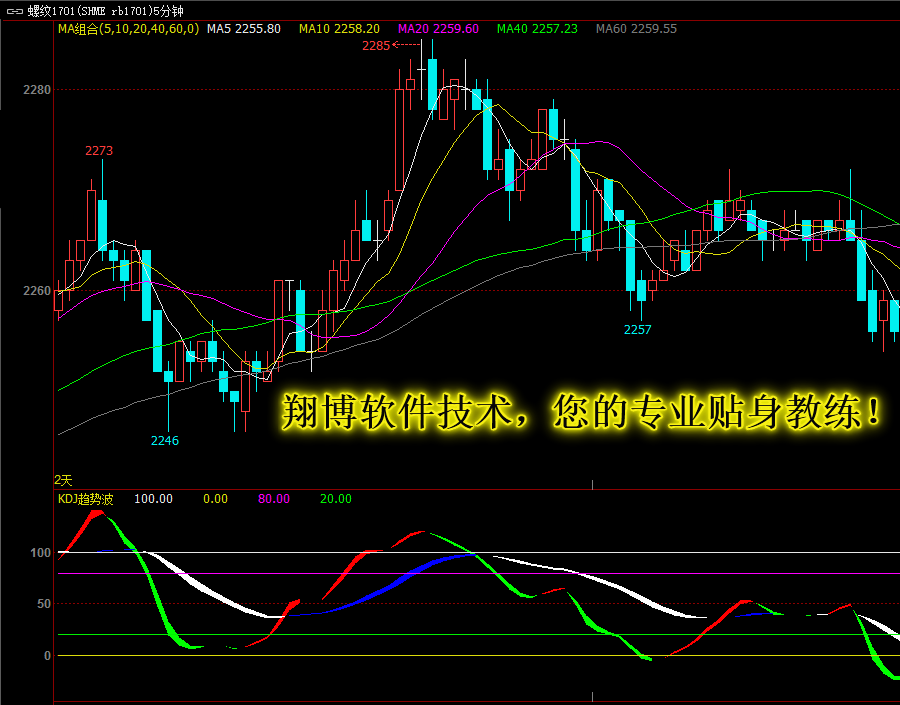Click the 0 level on KDJ axis
The width and height of the screenshot is (900, 705).
click(48, 656)
